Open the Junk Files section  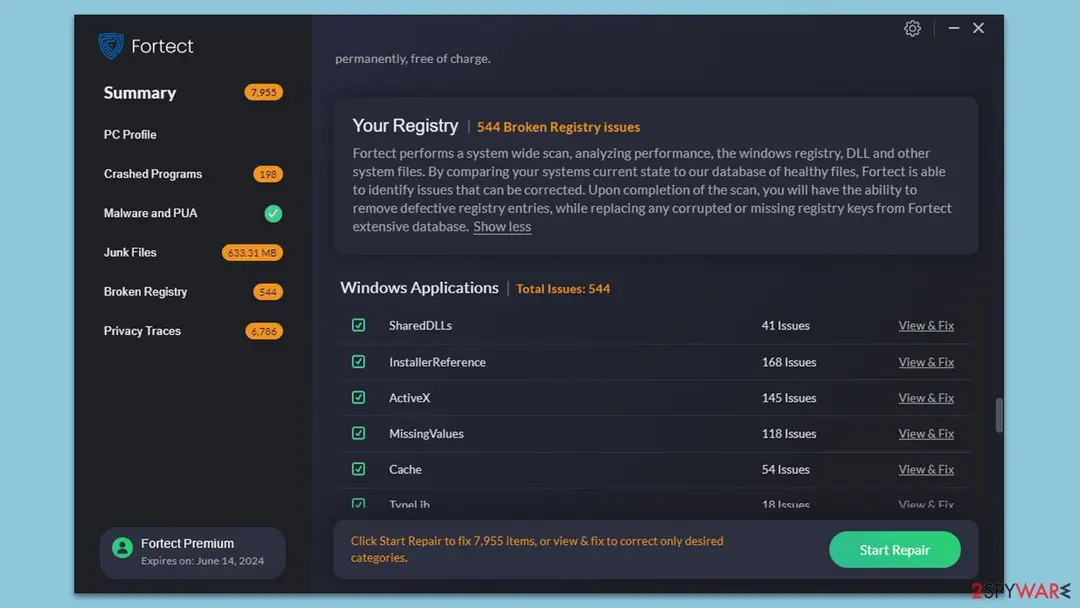pyautogui.click(x=130, y=253)
